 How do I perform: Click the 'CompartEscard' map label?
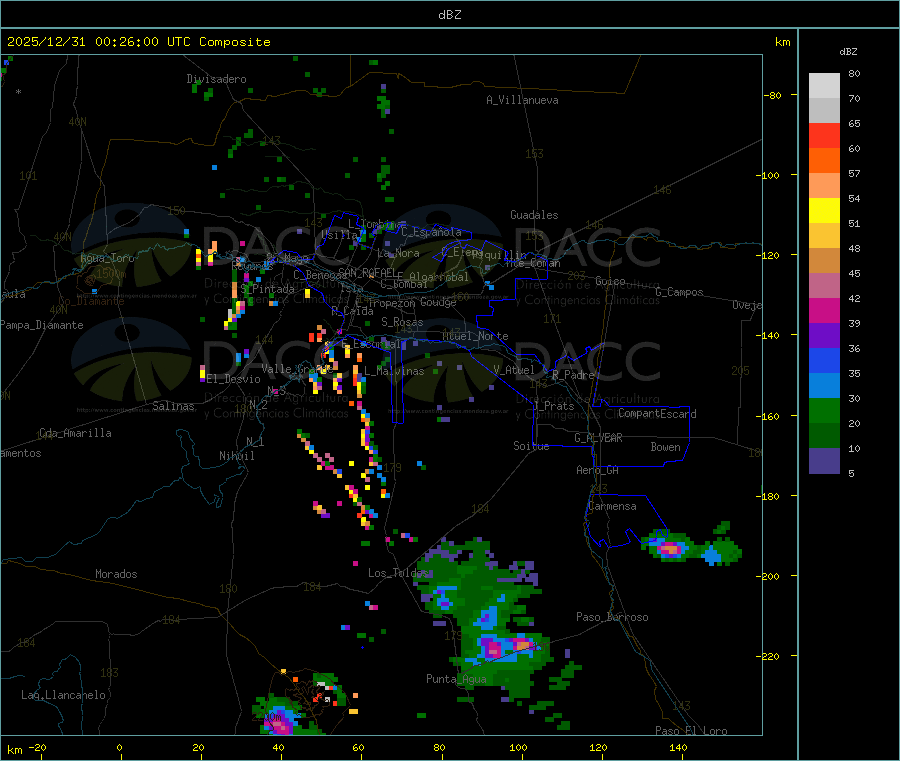point(658,414)
